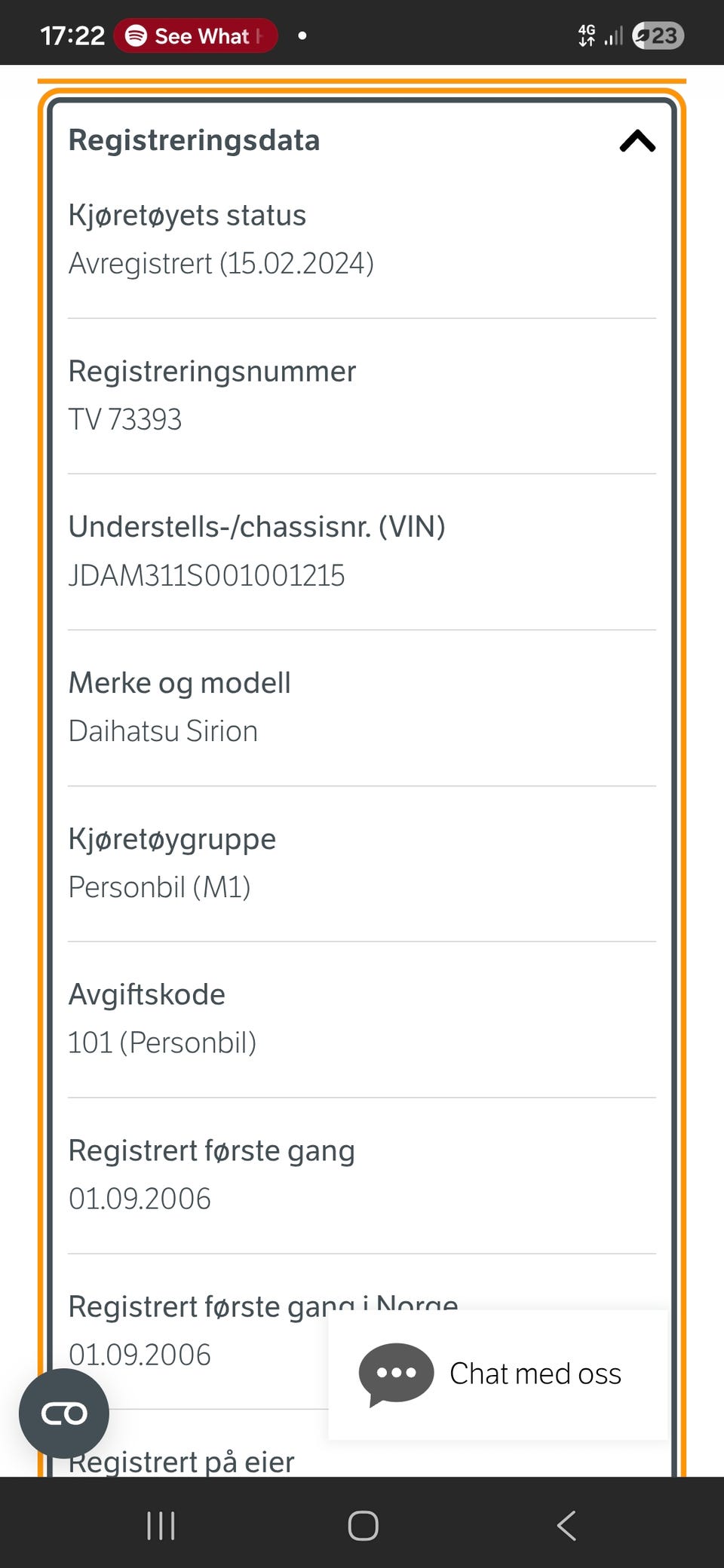Viewport: 724px width, 1568px height.
Task: Tap the 'Avregistrert (15.02.2024)' status value
Action: (x=221, y=264)
